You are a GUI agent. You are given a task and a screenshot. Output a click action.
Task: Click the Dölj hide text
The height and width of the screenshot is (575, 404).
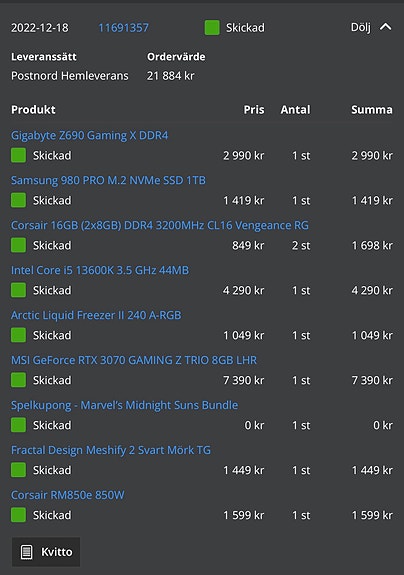pos(361,27)
